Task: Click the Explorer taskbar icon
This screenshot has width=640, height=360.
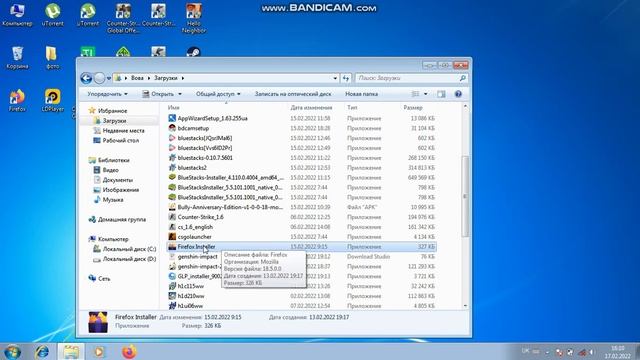Action: (x=71, y=352)
